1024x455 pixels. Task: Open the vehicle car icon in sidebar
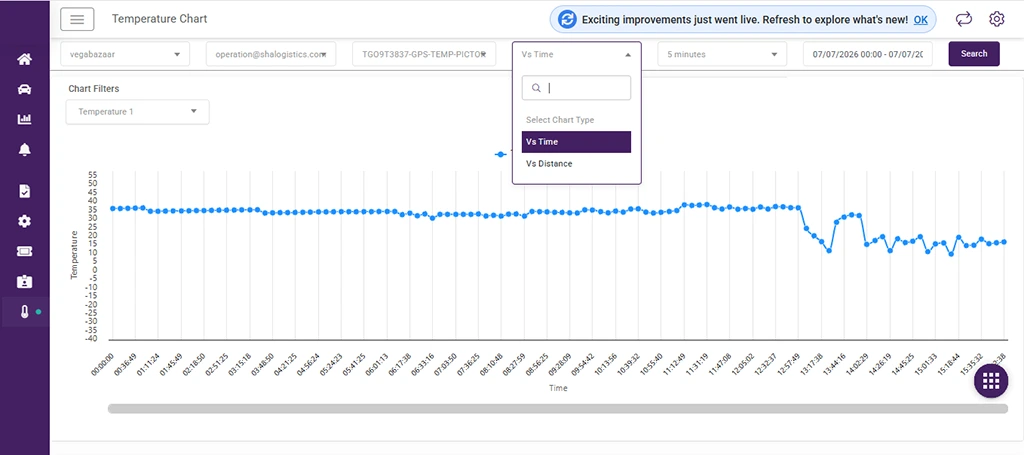24,89
